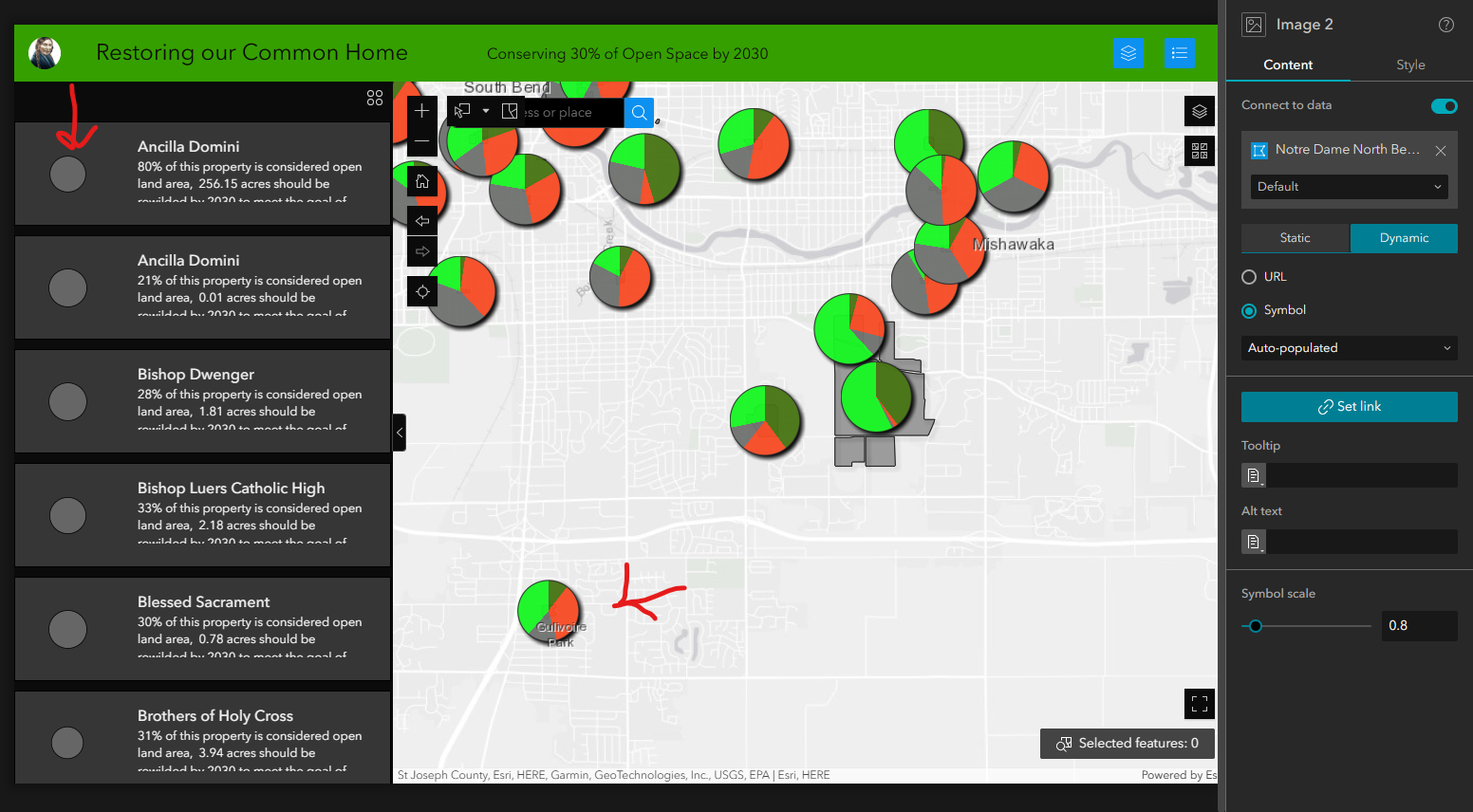1473x812 pixels.
Task: Click the back navigation arrow on the map toolbar
Action: coord(421,221)
